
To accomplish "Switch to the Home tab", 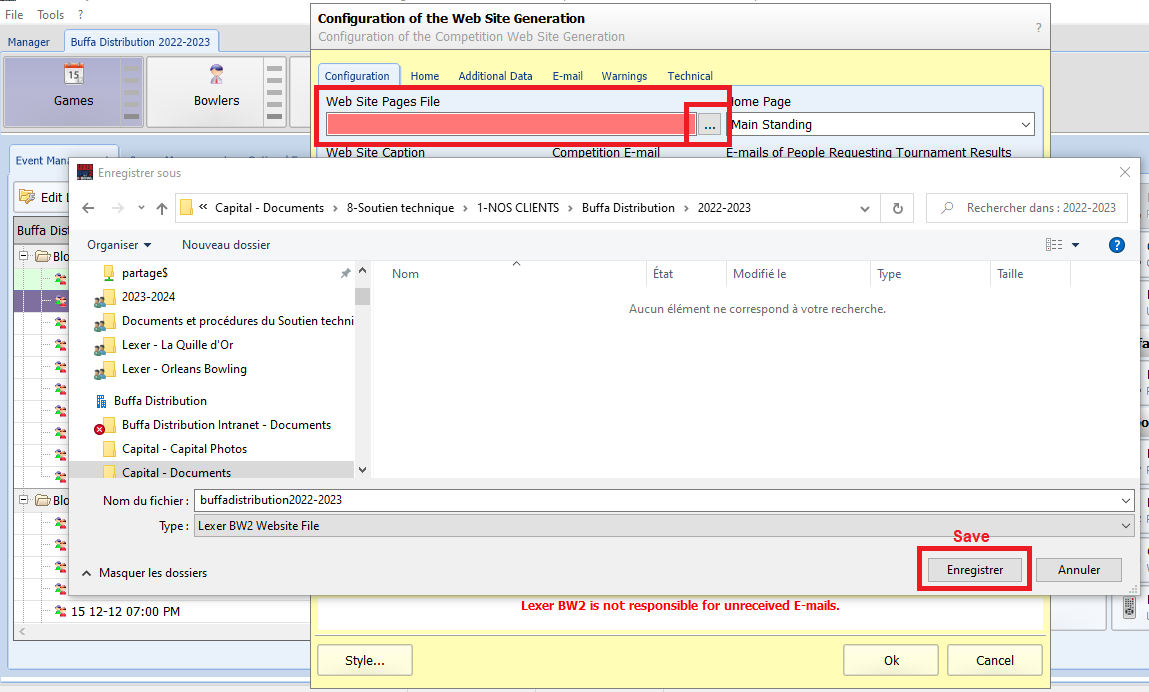I will tap(425, 76).
